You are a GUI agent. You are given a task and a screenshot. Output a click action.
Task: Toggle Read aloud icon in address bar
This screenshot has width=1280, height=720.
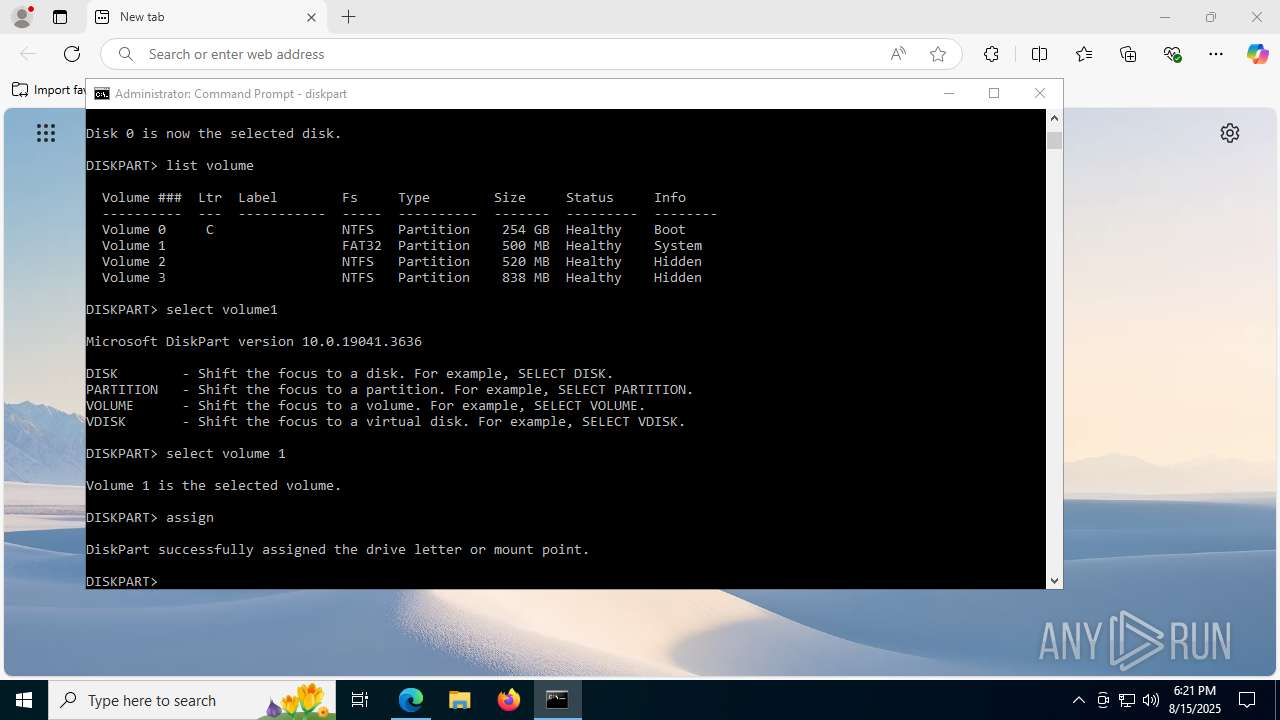click(x=898, y=54)
